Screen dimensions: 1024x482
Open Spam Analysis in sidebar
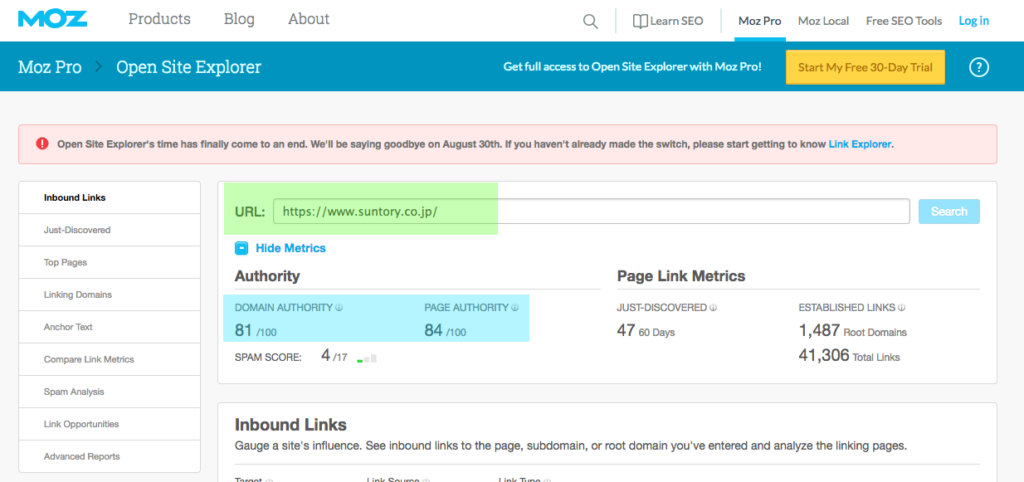(x=110, y=392)
